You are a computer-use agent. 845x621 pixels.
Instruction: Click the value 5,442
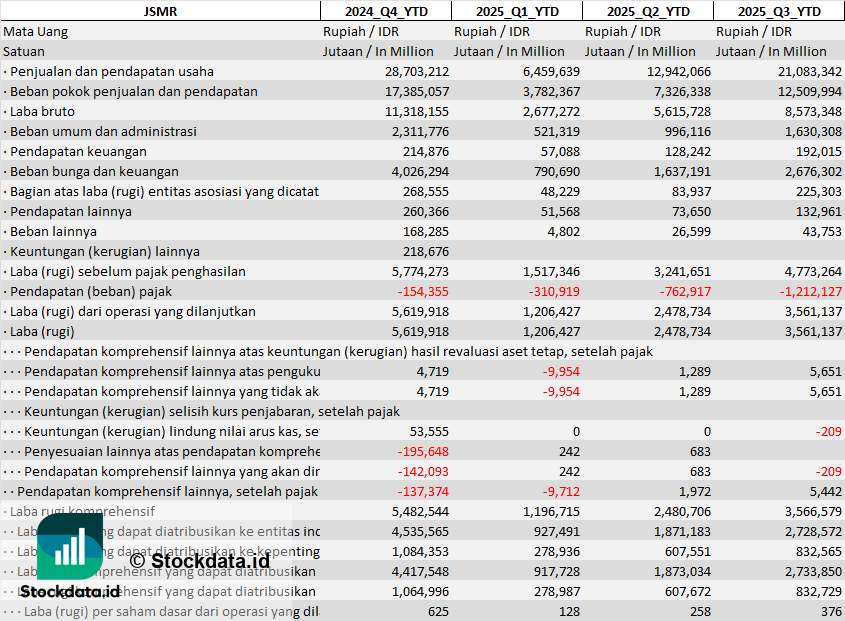(x=826, y=491)
